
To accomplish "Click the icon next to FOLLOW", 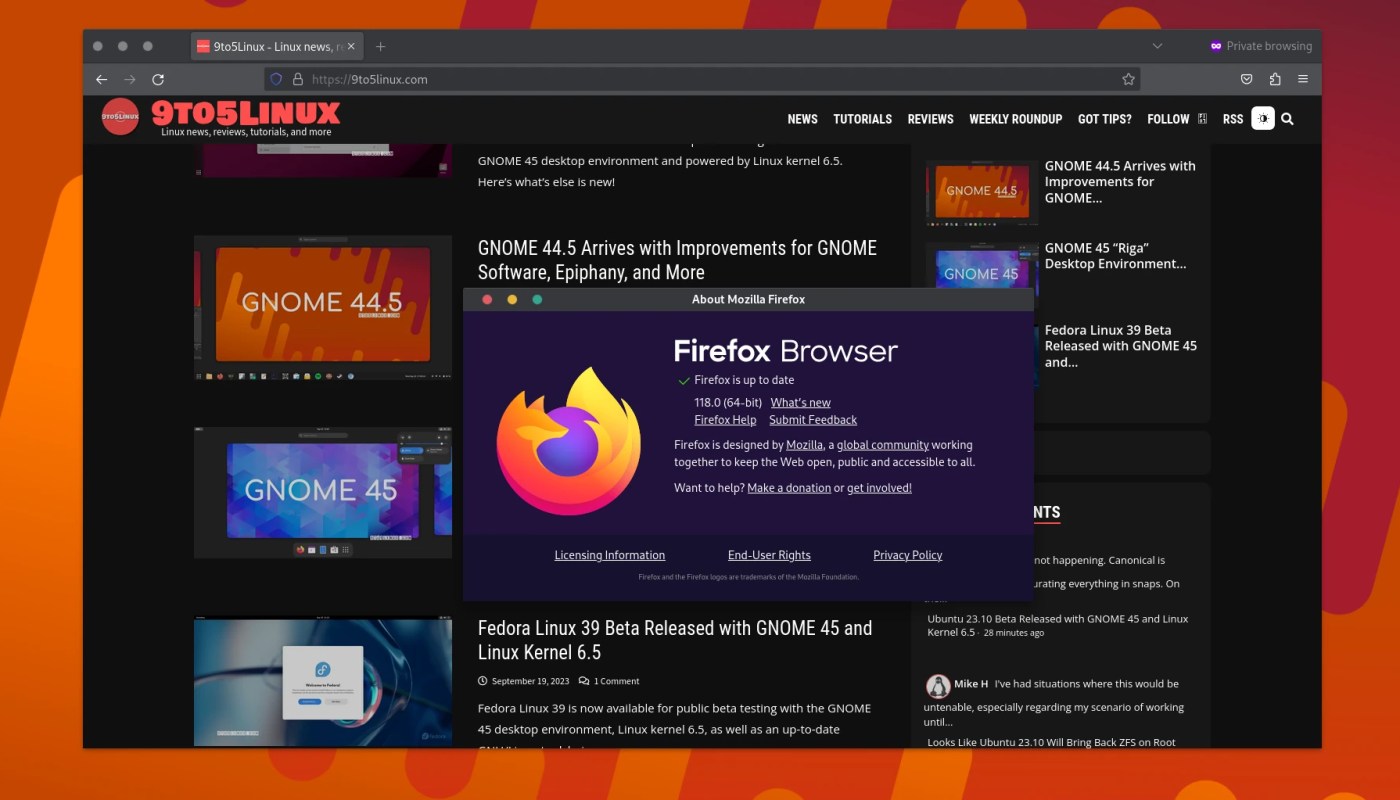I will coord(1202,119).
